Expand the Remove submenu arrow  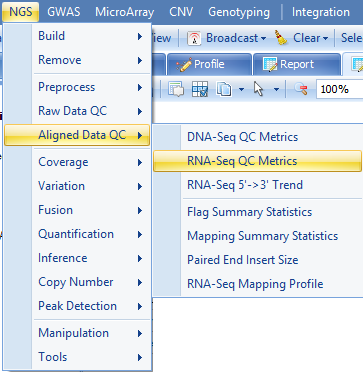click(x=140, y=60)
